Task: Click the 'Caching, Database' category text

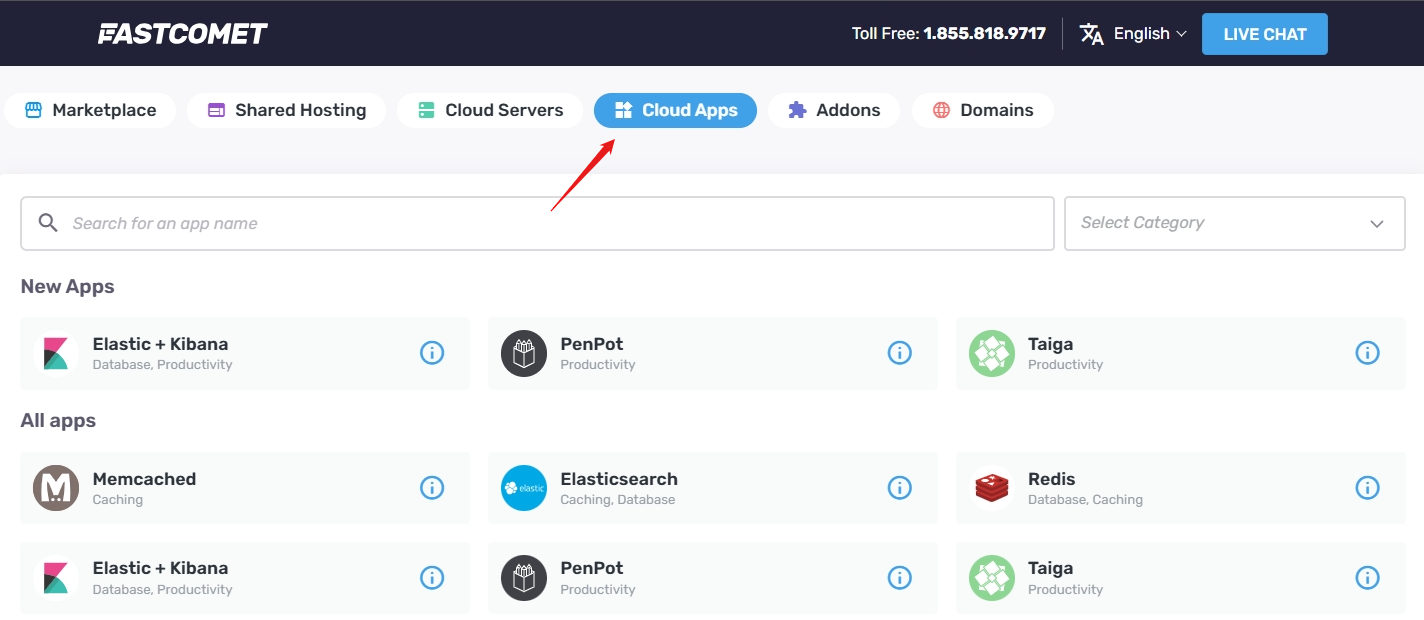Action: (618, 500)
